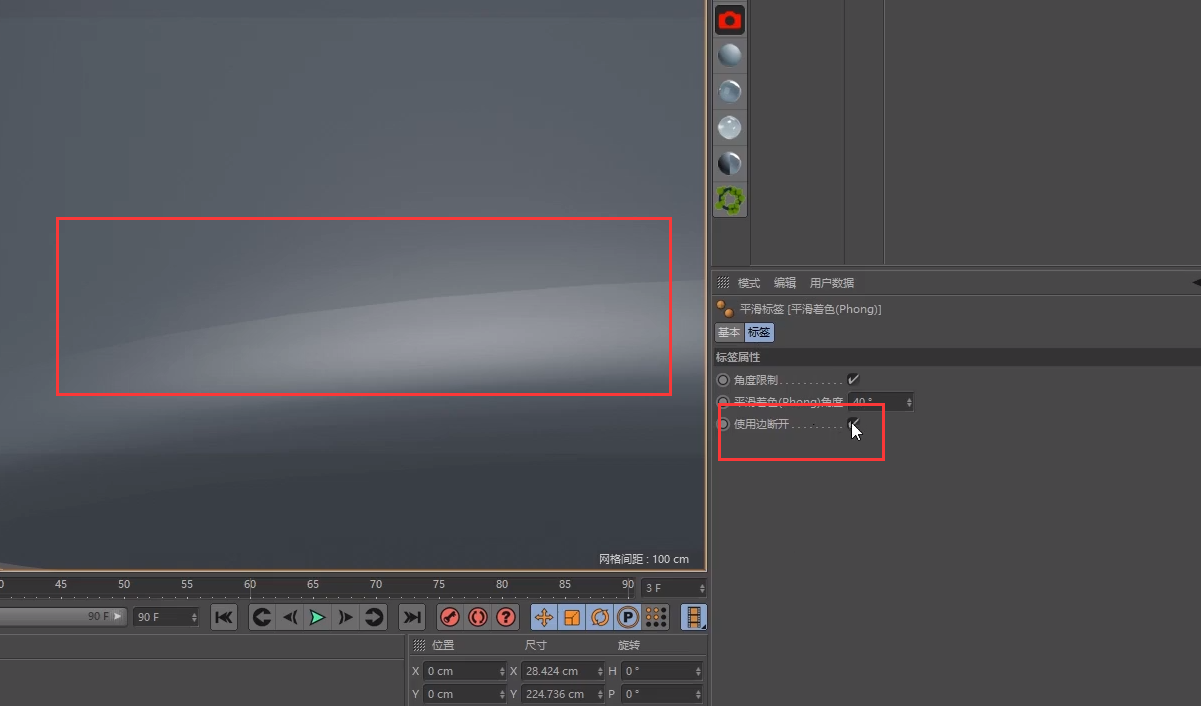Image resolution: width=1201 pixels, height=706 pixels.
Task: Open the 用户数据 menu
Action: 832,283
